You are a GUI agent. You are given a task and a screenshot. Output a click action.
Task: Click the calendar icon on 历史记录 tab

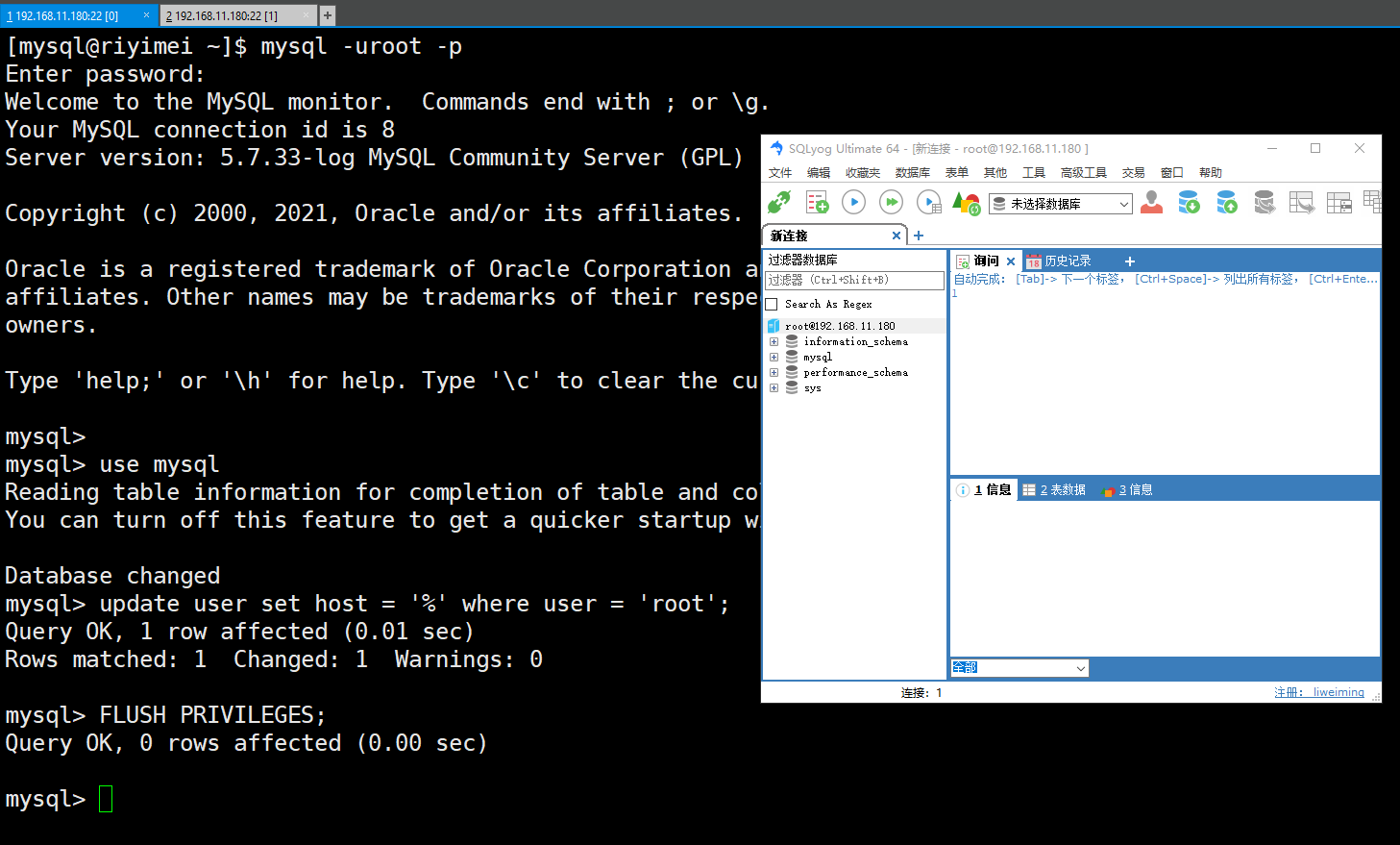tap(1033, 261)
